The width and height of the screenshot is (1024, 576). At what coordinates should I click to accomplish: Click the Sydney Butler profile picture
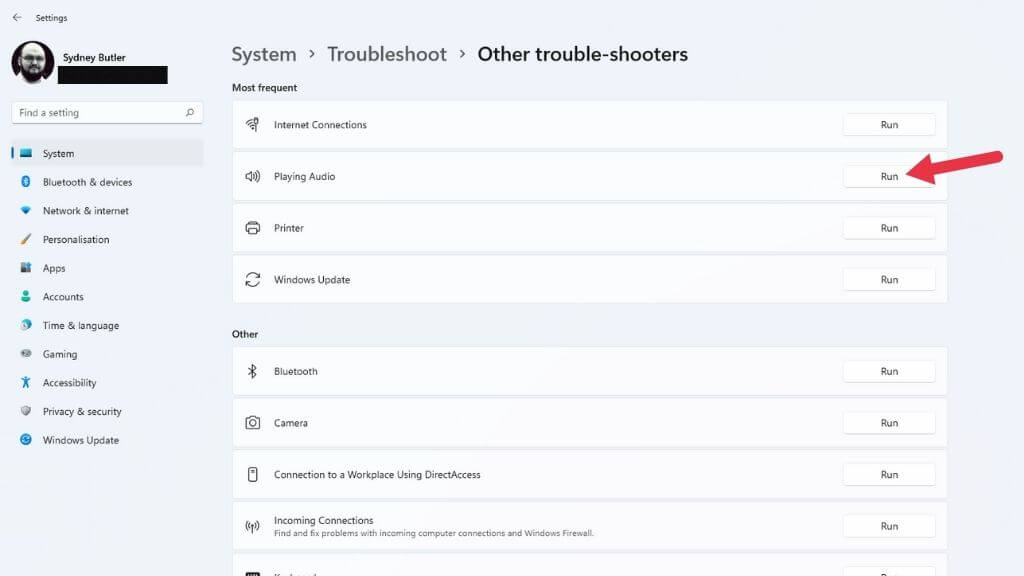33,62
